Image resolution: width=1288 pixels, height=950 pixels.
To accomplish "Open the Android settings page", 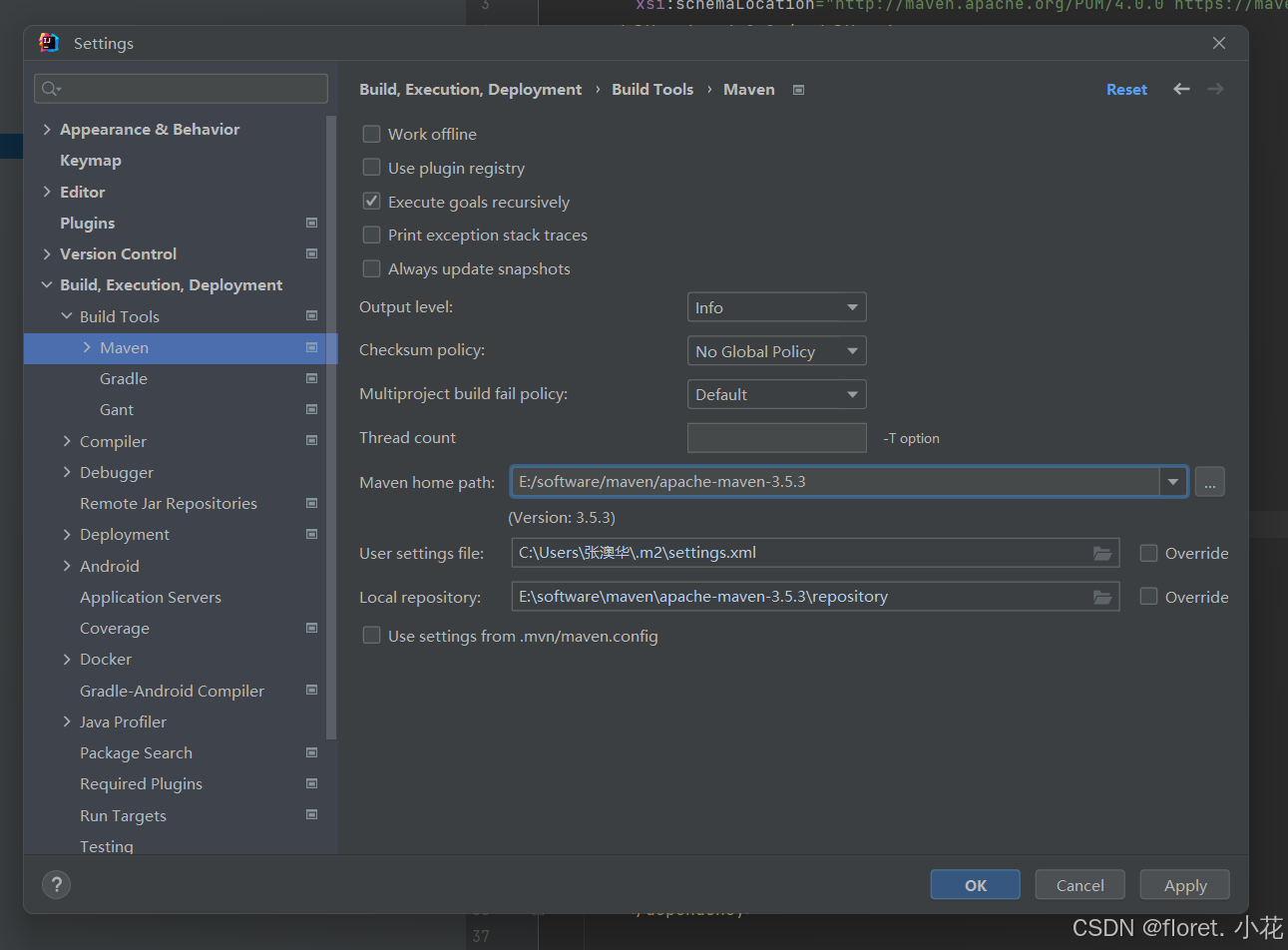I will click(110, 566).
